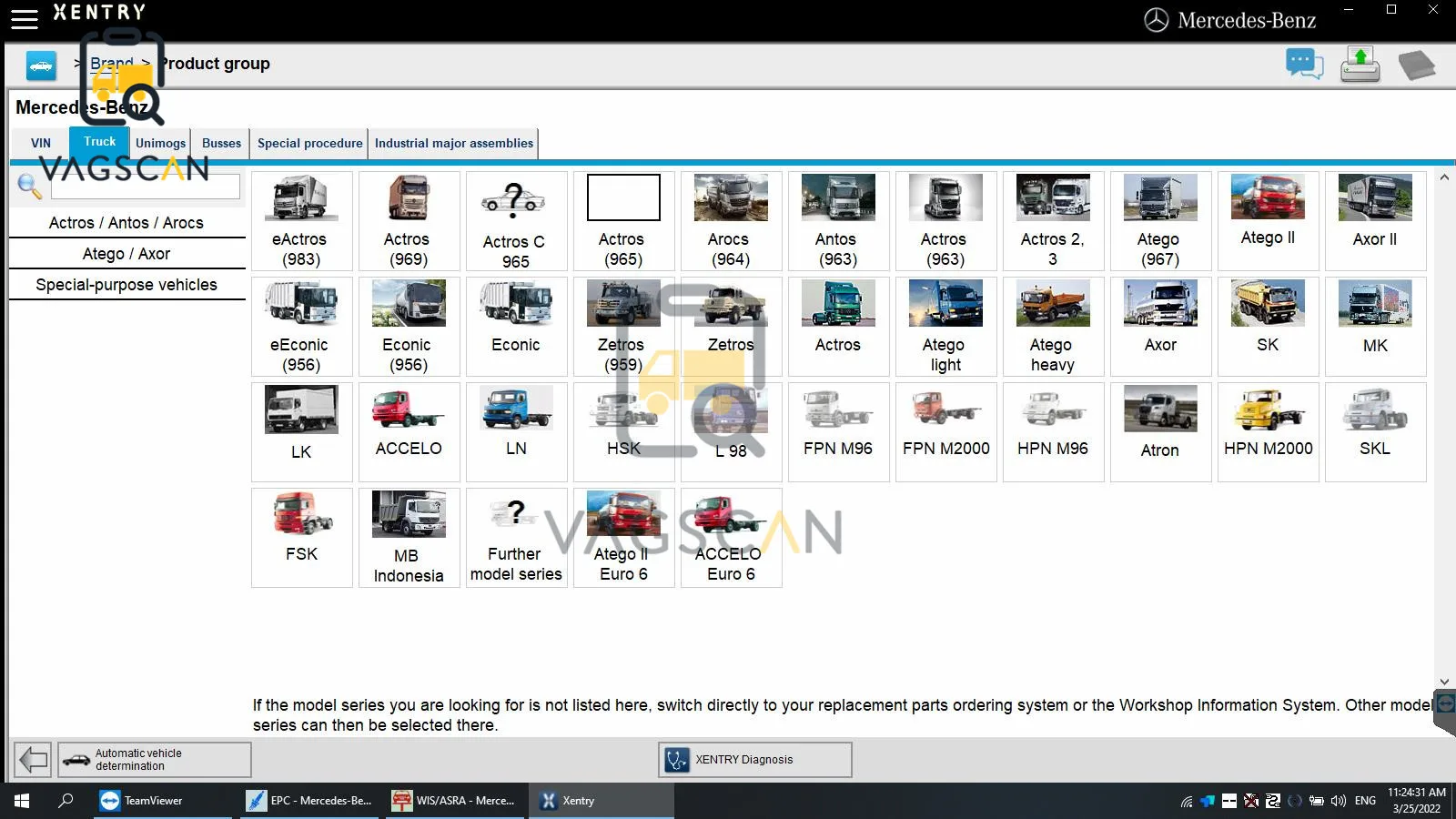This screenshot has width=1456, height=819.
Task: Open the Special procedure tab
Action: [x=309, y=143]
